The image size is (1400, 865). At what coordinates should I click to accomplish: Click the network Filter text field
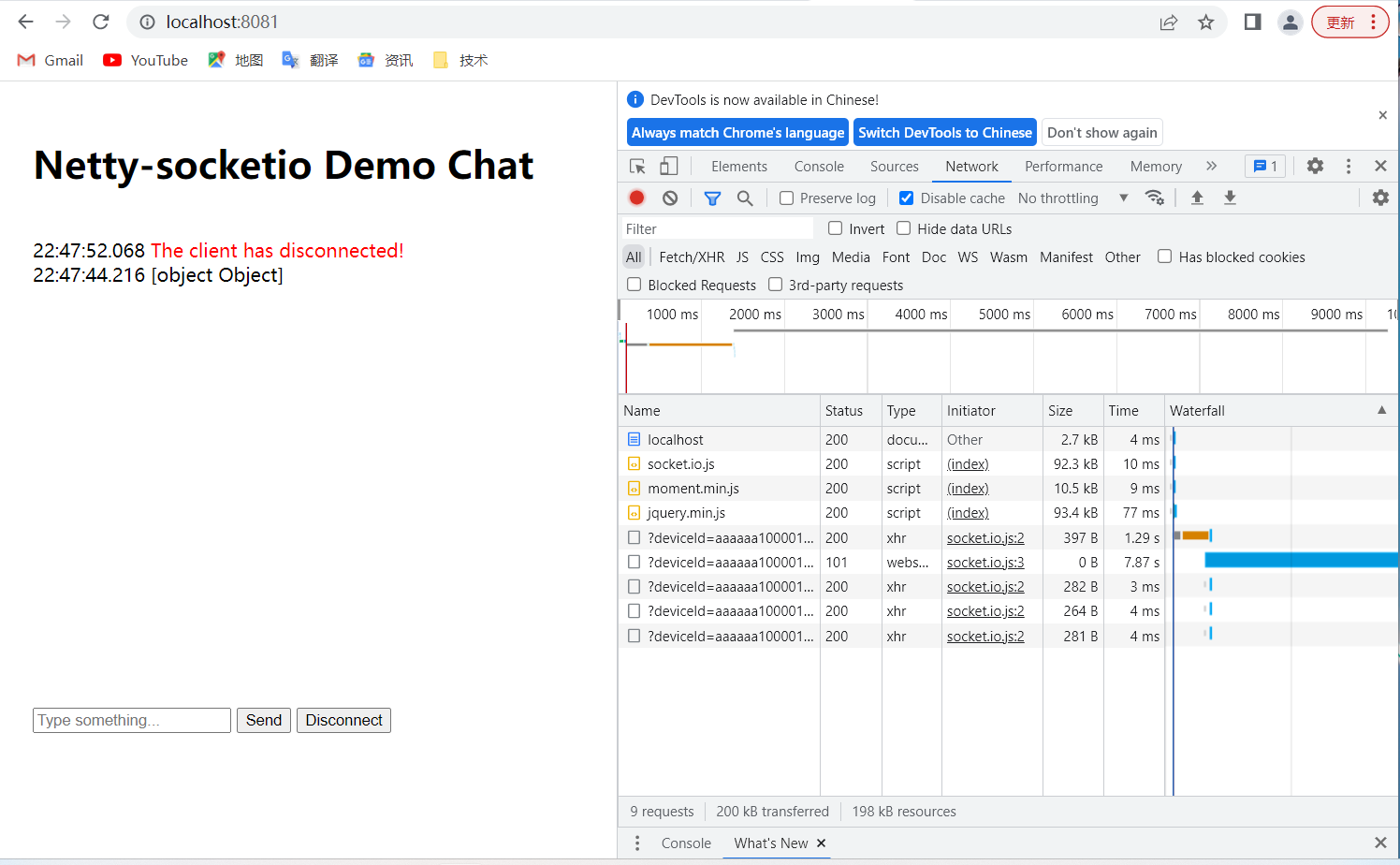pyautogui.click(x=717, y=228)
